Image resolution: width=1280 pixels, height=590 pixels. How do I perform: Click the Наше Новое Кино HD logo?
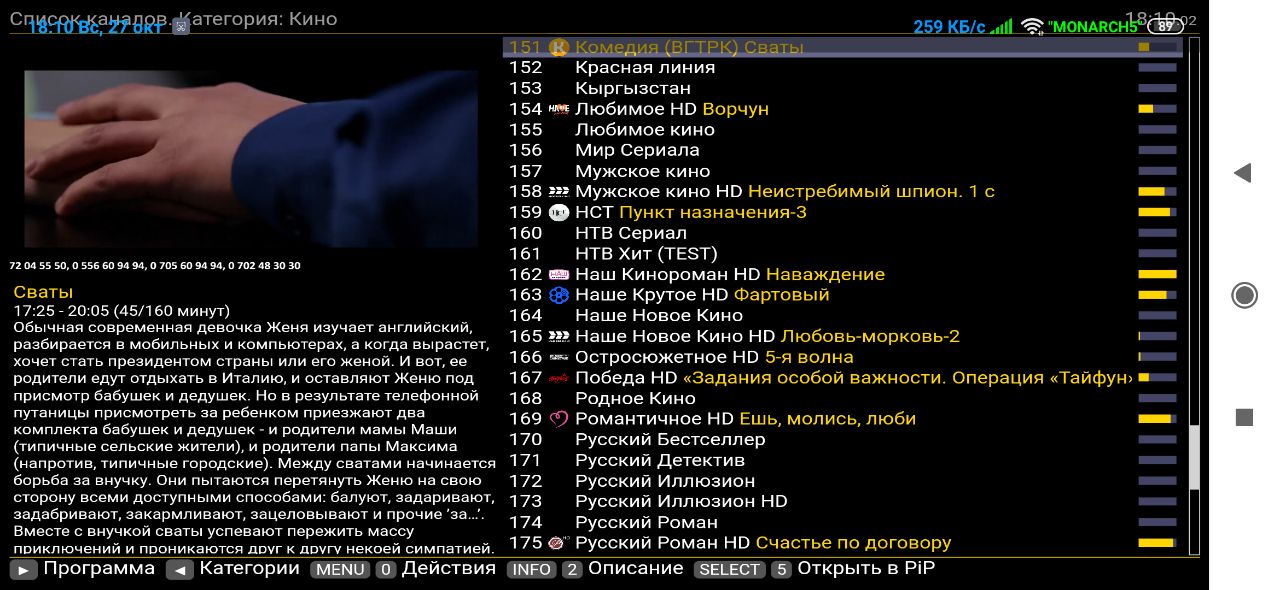point(559,336)
